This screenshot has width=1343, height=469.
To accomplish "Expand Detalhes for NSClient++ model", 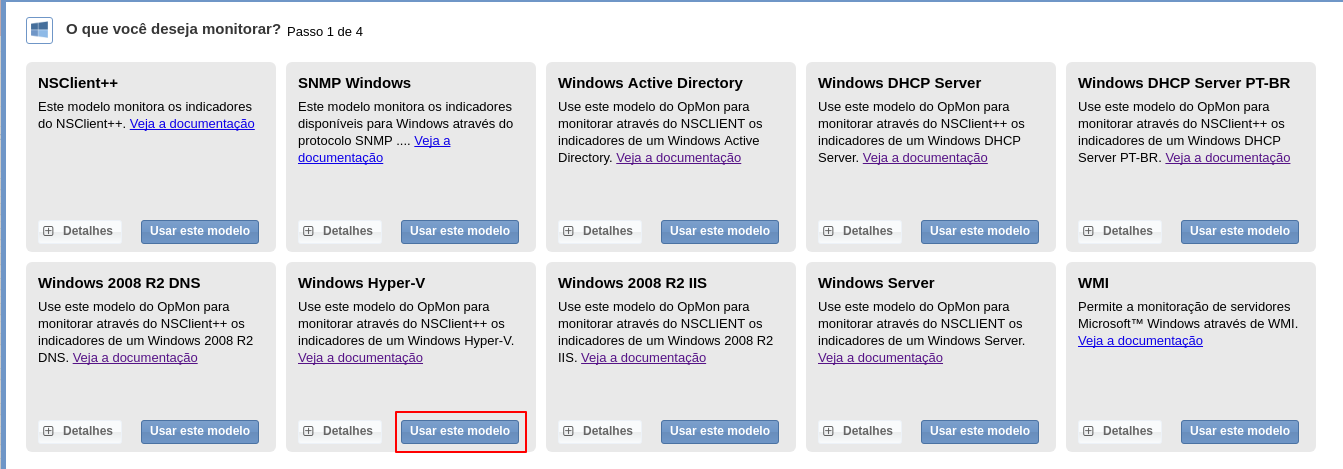I will (x=80, y=231).
